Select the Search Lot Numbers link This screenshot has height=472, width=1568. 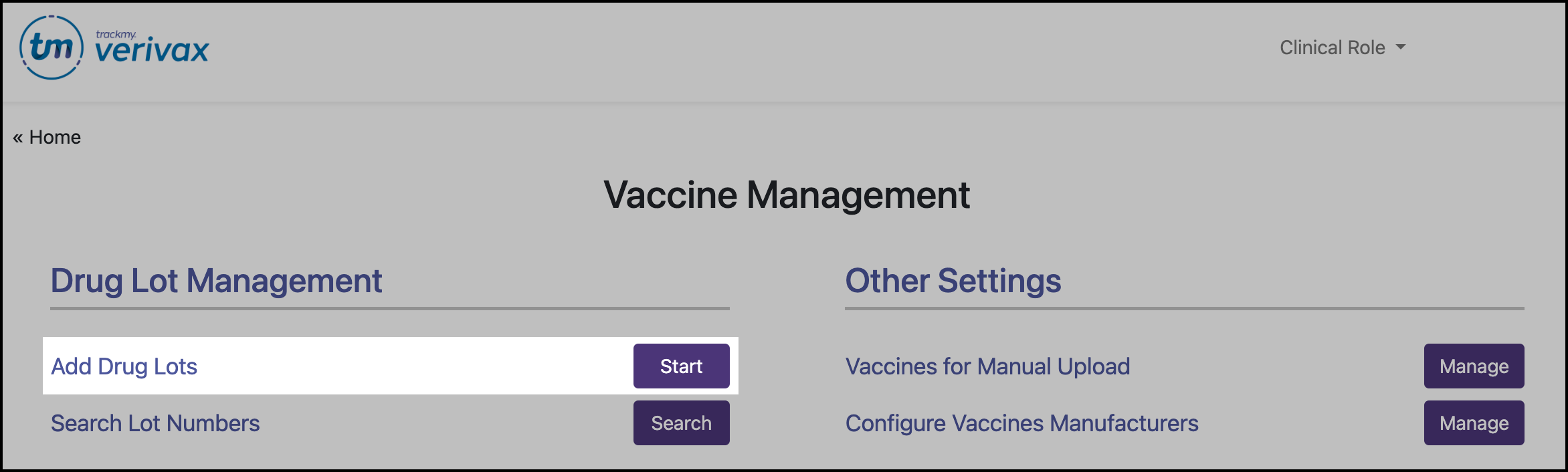[156, 423]
